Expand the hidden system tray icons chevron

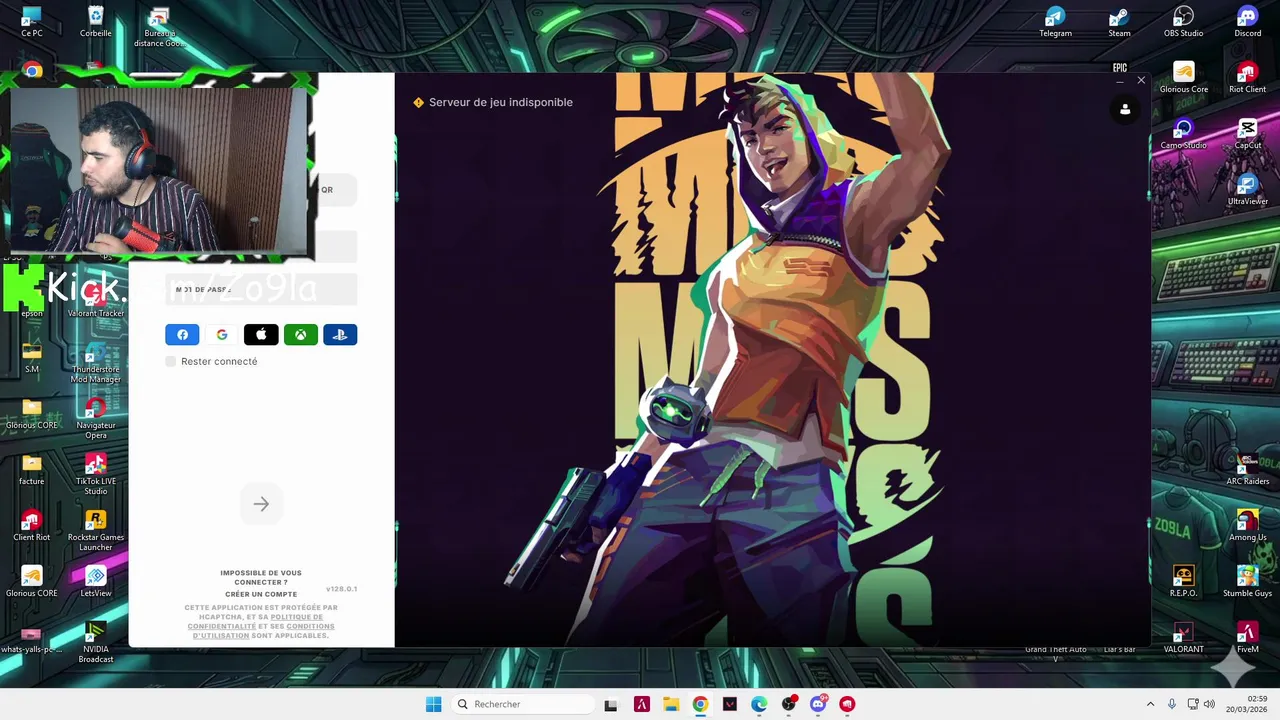click(1150, 704)
